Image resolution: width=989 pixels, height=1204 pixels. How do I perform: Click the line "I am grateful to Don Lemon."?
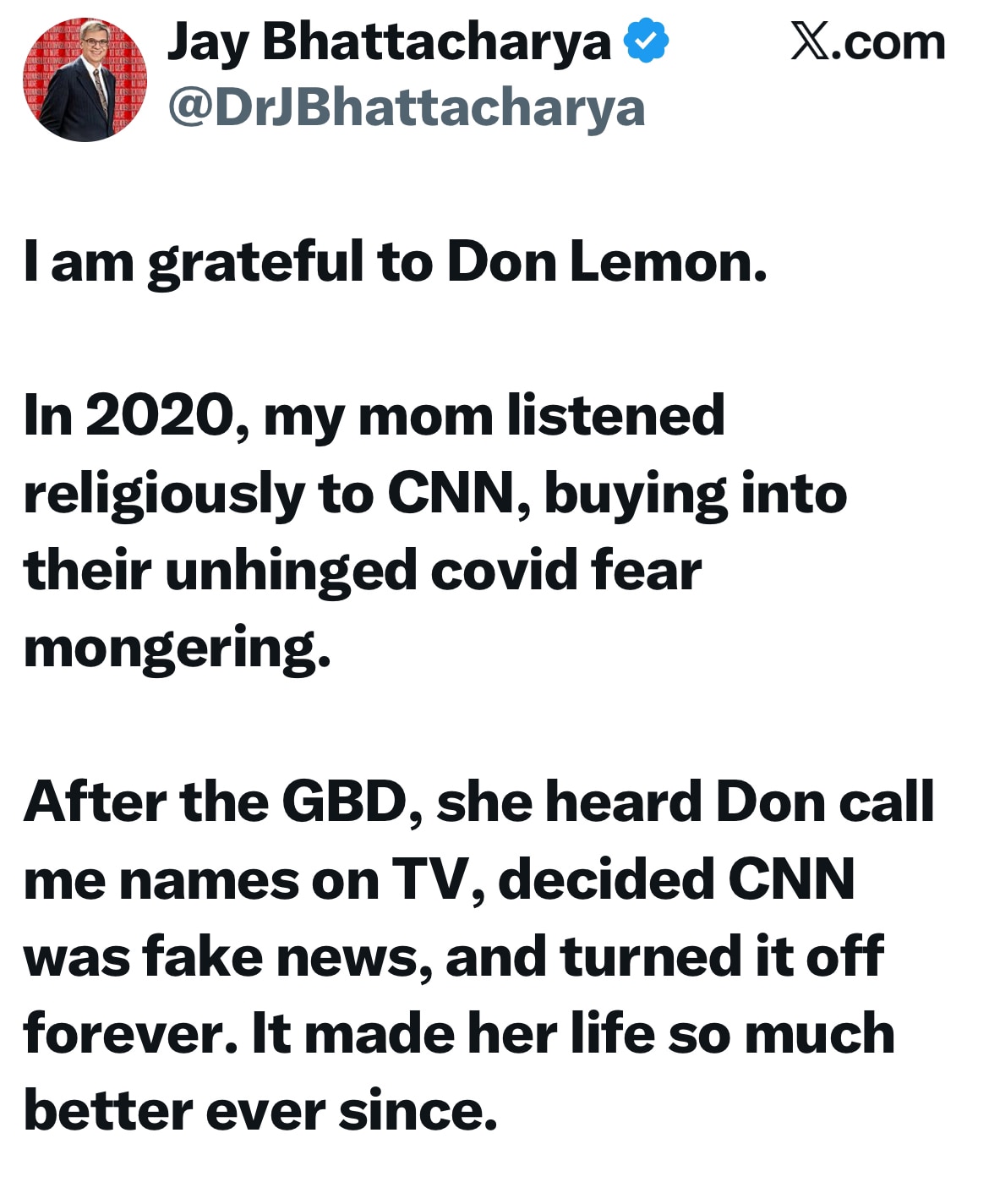coord(396,261)
